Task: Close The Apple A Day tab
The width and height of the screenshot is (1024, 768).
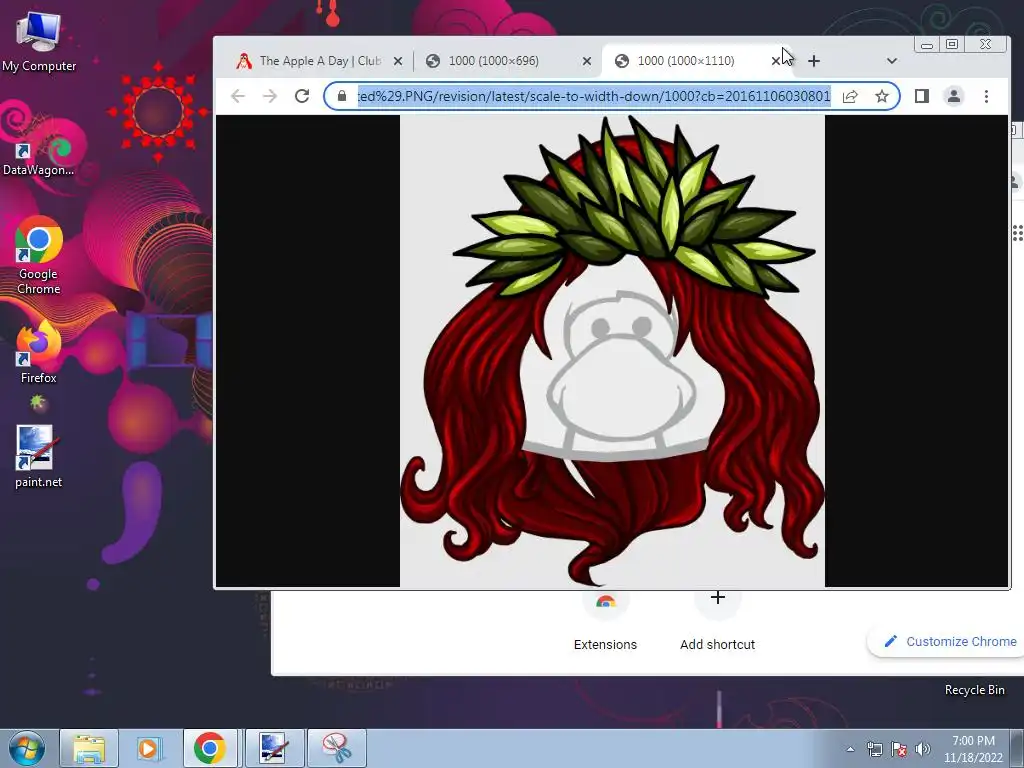Action: [x=398, y=61]
